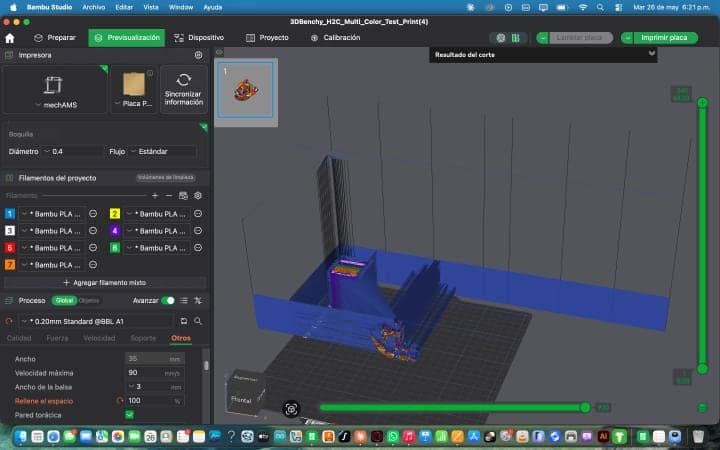Click the 3D view orientation cube
Viewport: 720px width, 450px height.
click(x=246, y=392)
